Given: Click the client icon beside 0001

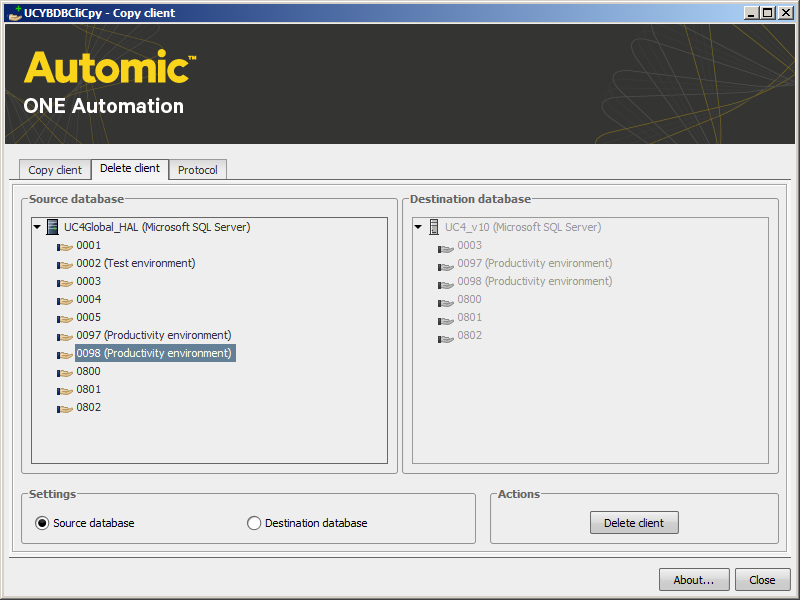Looking at the screenshot, I should (65, 247).
